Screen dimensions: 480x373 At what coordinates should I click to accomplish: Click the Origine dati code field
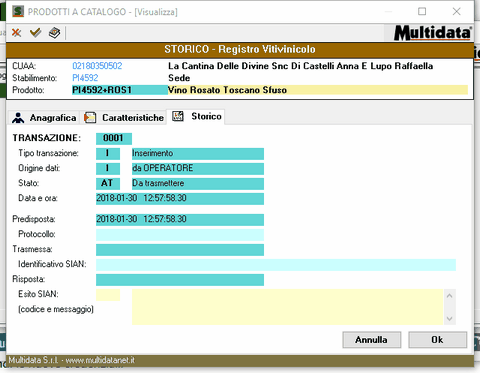(108, 168)
